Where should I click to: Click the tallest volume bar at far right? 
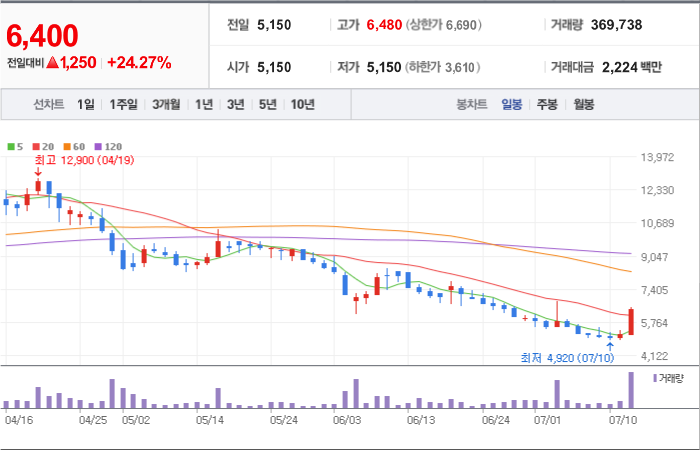(631, 390)
